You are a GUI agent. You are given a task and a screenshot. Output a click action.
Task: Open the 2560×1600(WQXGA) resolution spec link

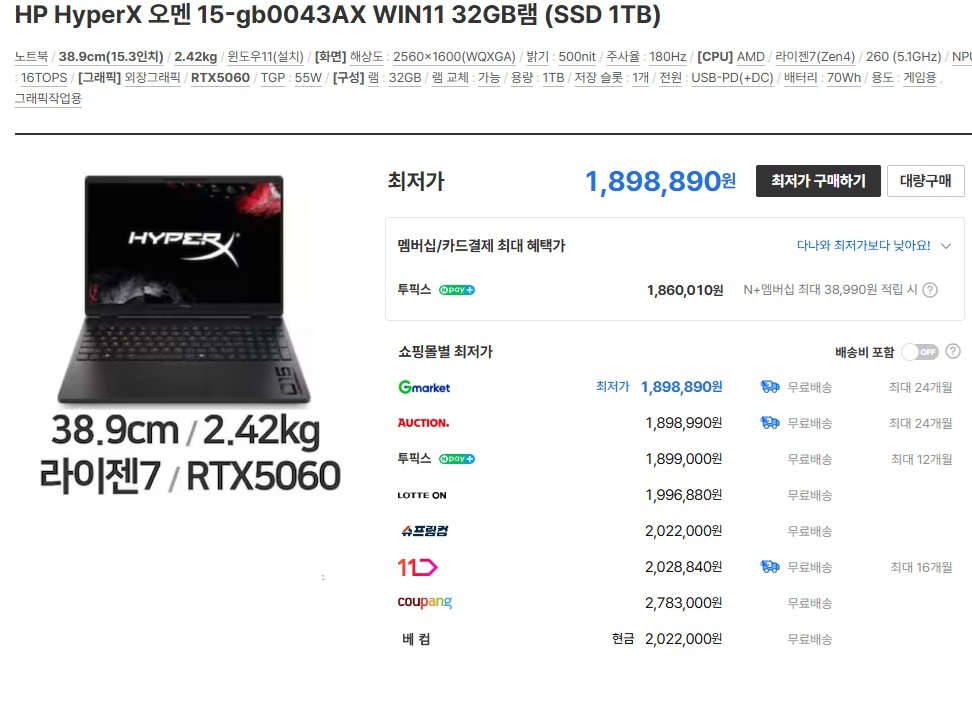454,56
